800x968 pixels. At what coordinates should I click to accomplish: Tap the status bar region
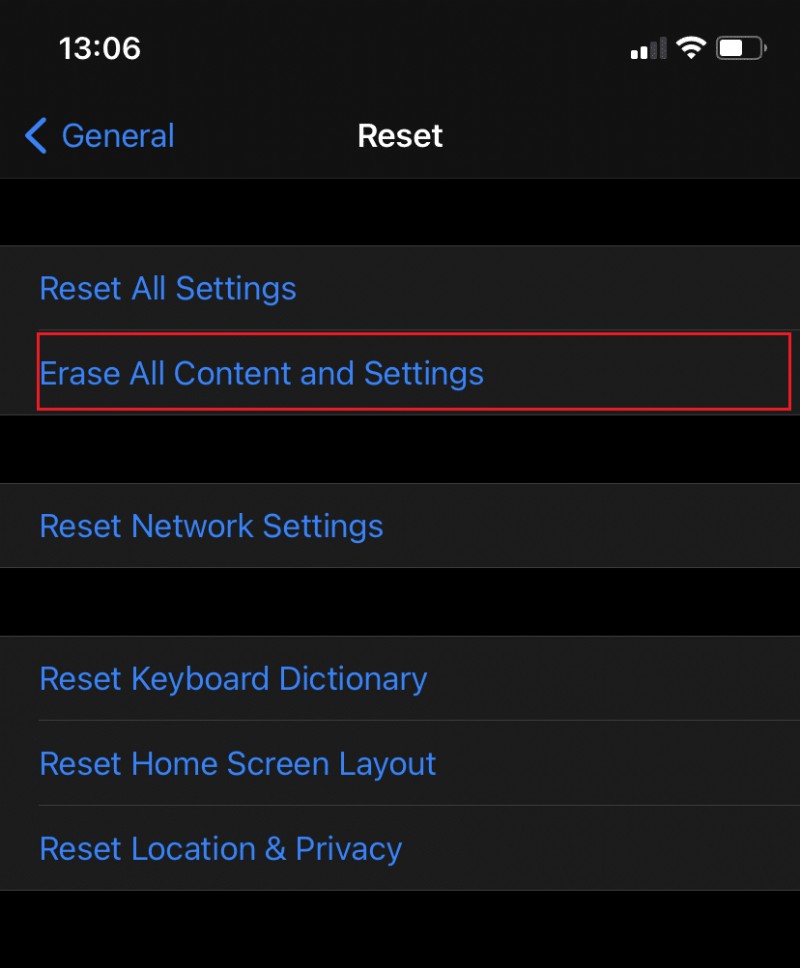click(x=400, y=46)
